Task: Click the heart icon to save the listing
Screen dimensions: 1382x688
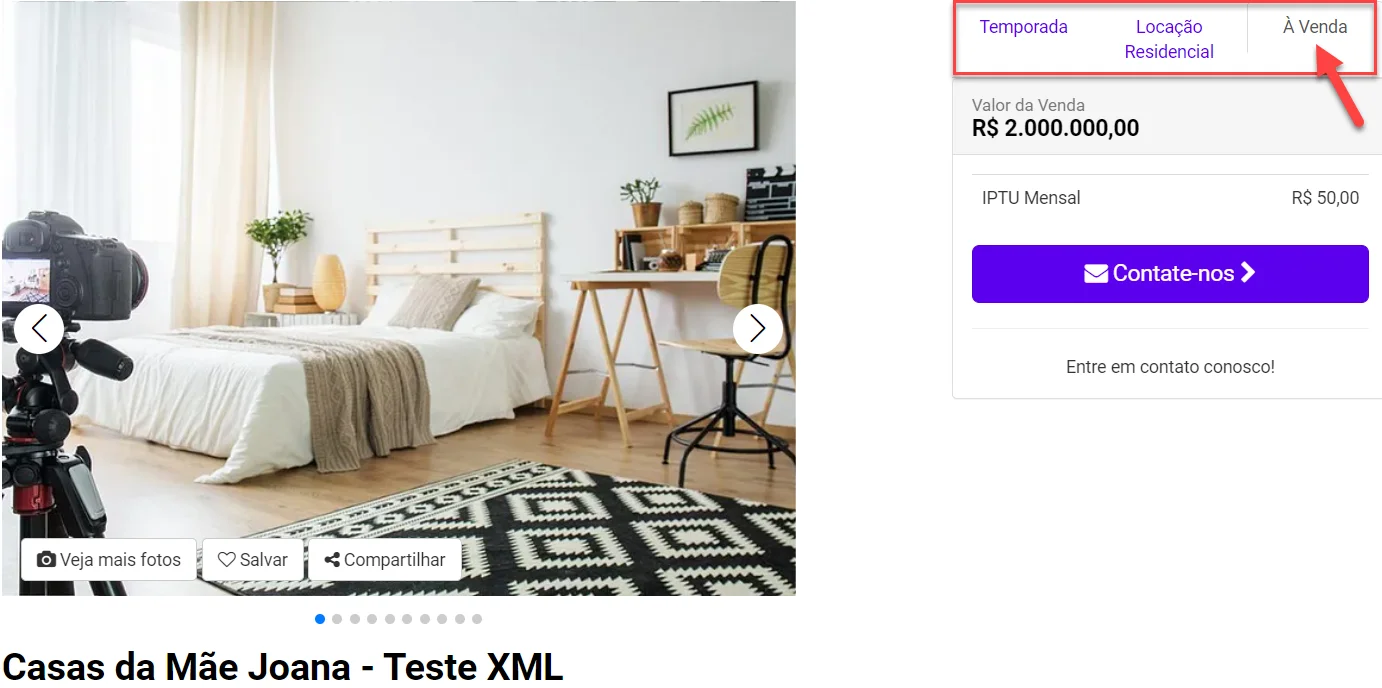Action: 227,560
